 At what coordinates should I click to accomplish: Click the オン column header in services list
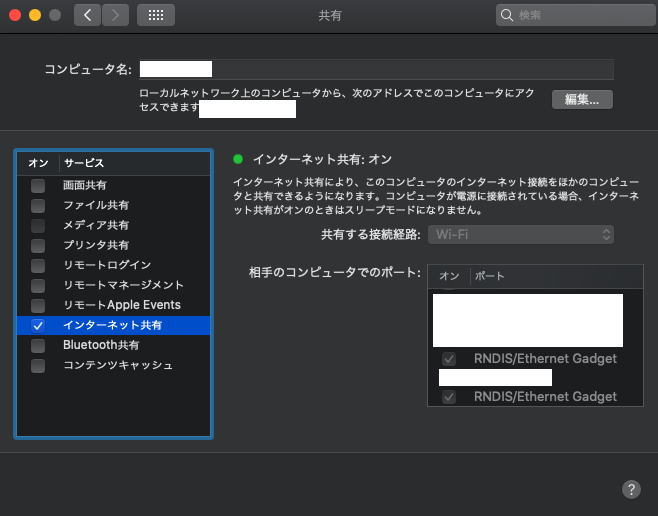38,163
